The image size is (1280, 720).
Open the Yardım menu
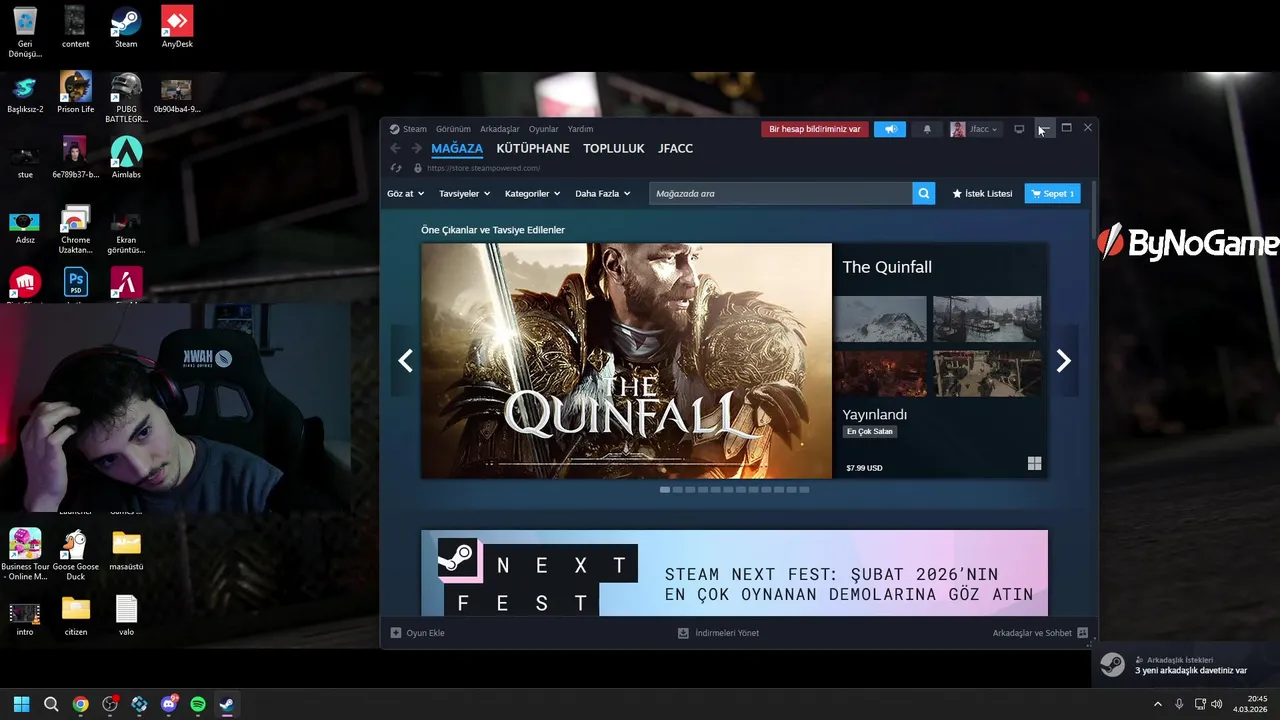tap(581, 129)
